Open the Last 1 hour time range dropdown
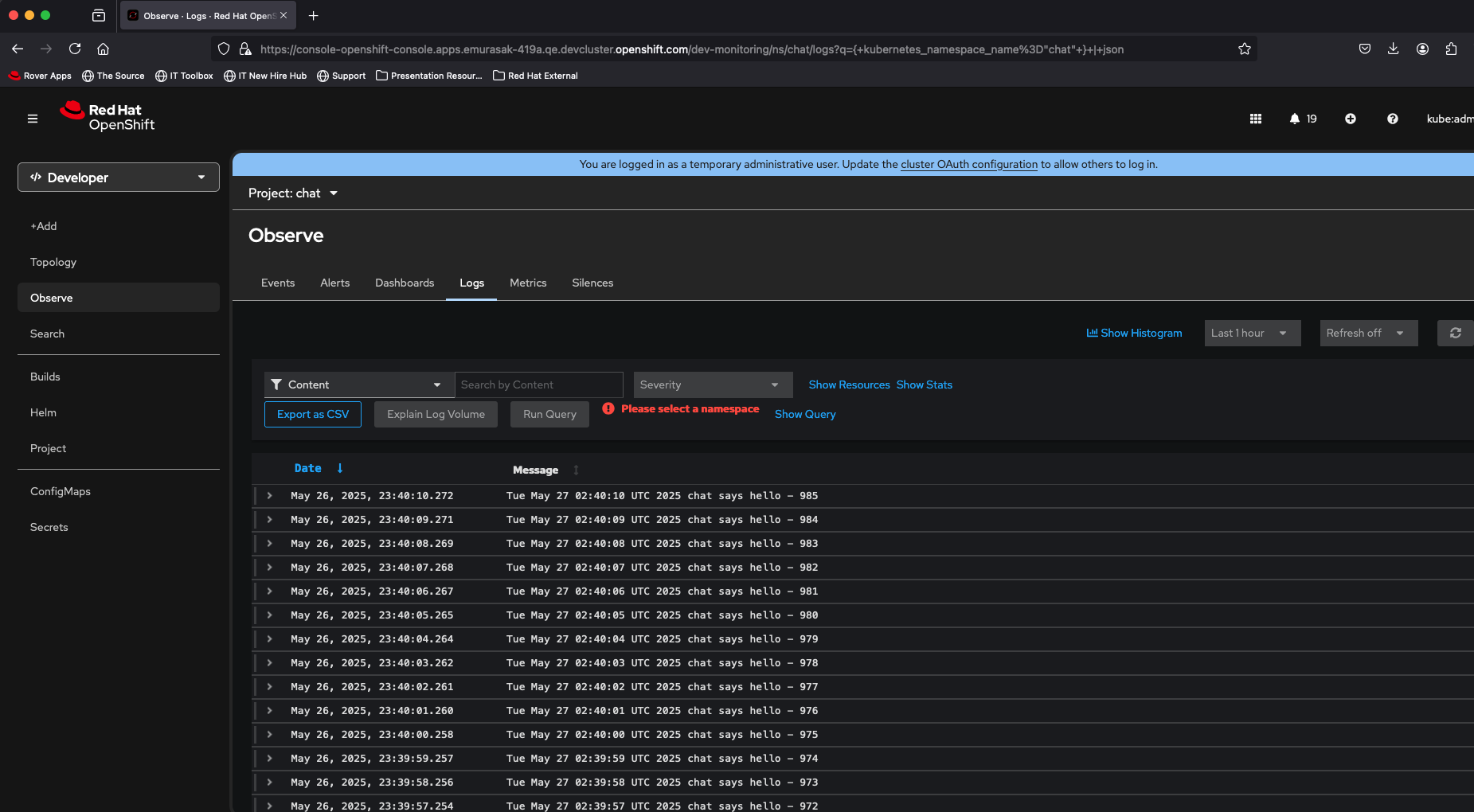This screenshot has width=1474, height=812. tap(1251, 333)
